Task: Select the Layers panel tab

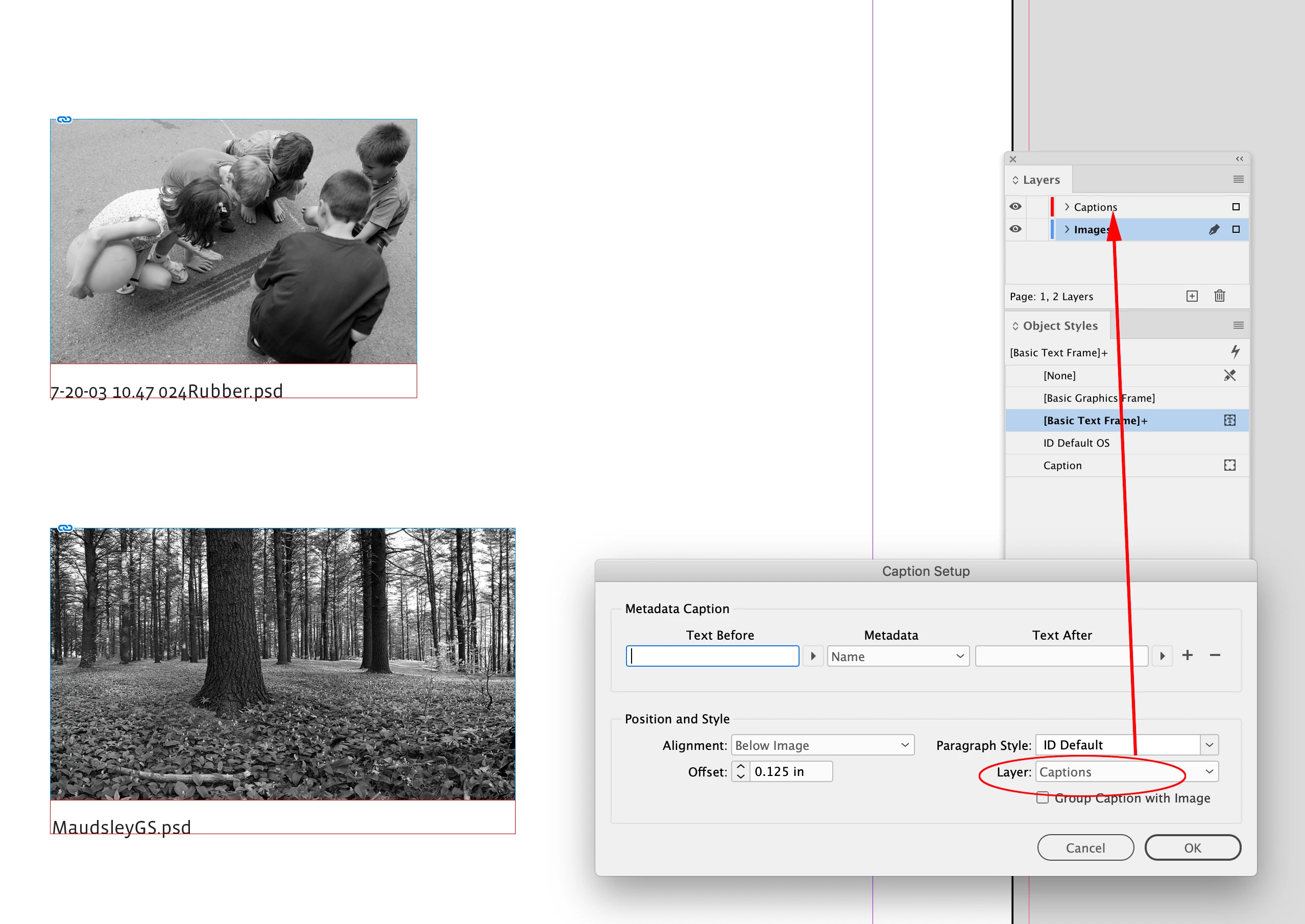Action: 1041,180
